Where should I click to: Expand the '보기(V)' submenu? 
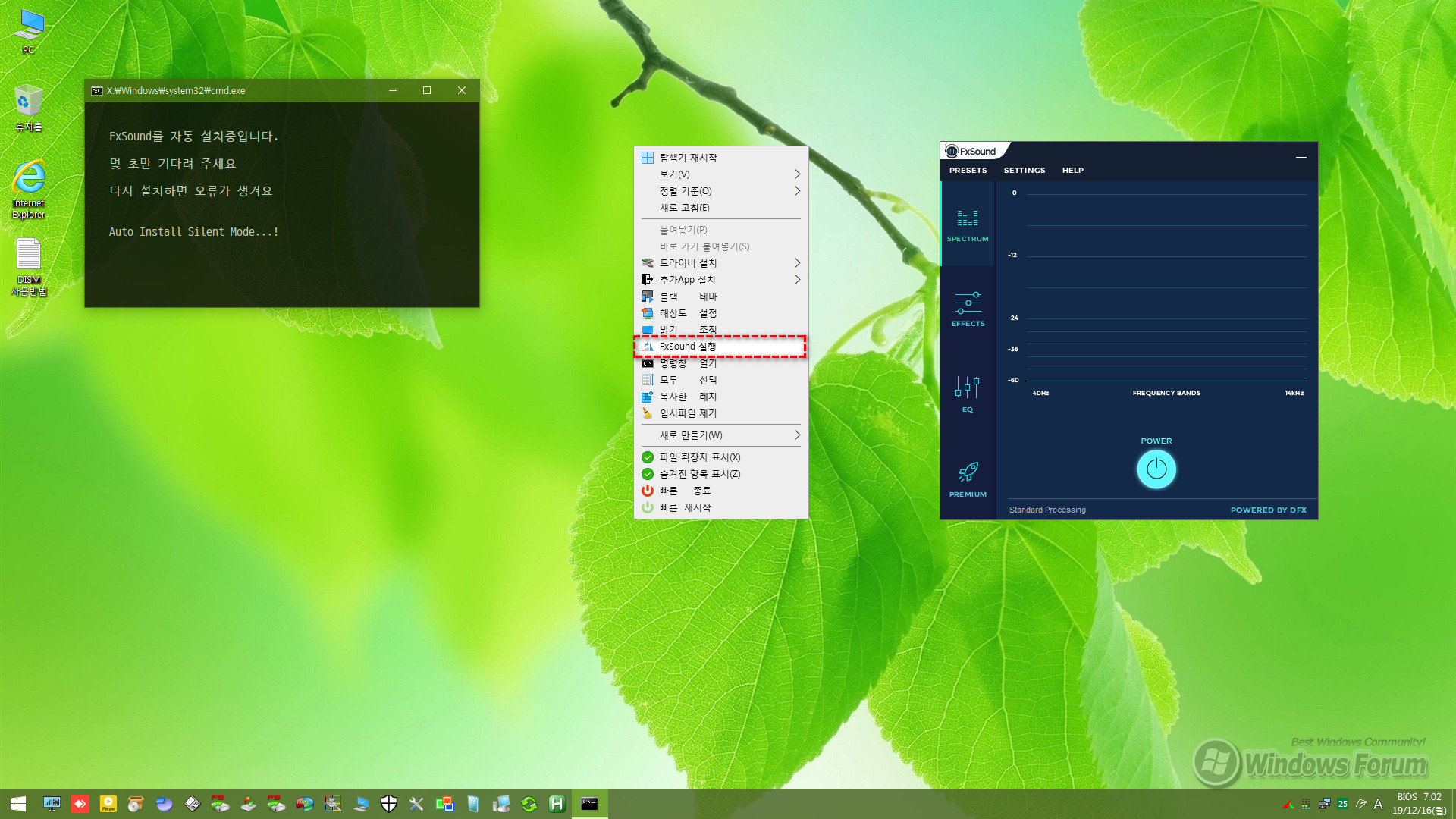720,174
